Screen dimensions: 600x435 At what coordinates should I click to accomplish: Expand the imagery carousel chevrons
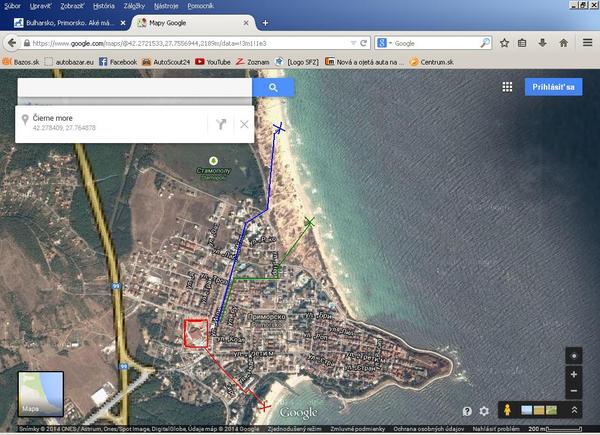(575, 410)
